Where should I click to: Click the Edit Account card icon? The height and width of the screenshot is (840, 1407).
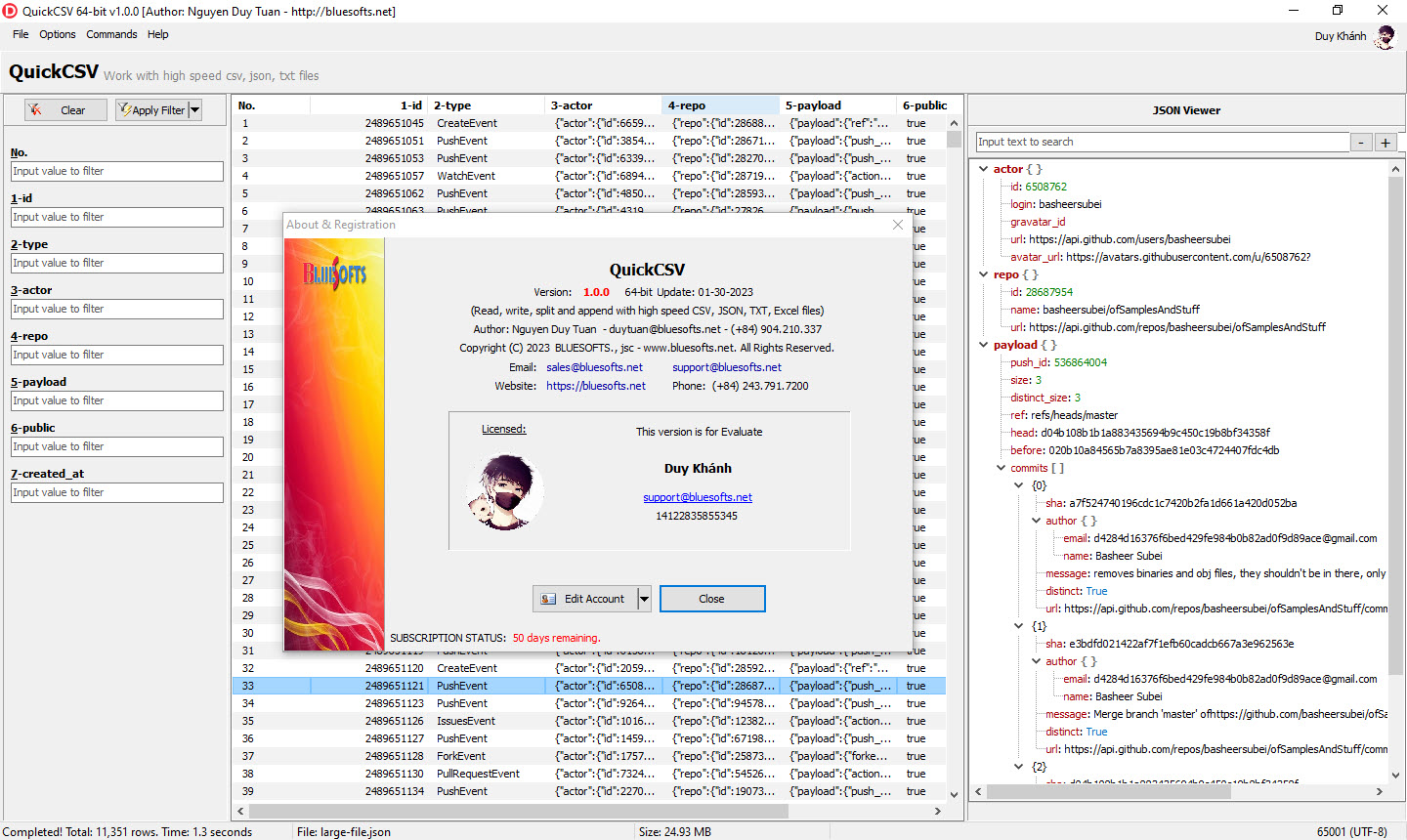pyautogui.click(x=548, y=599)
